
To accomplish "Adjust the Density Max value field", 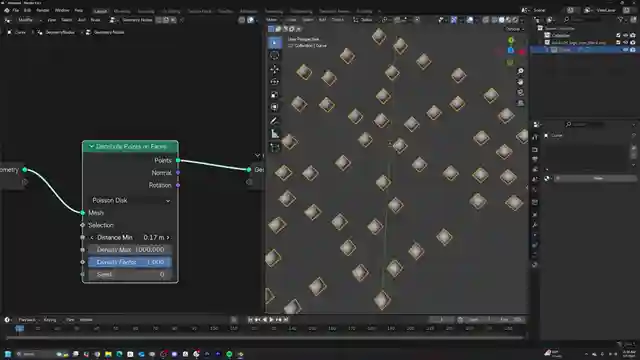I will [x=130, y=249].
